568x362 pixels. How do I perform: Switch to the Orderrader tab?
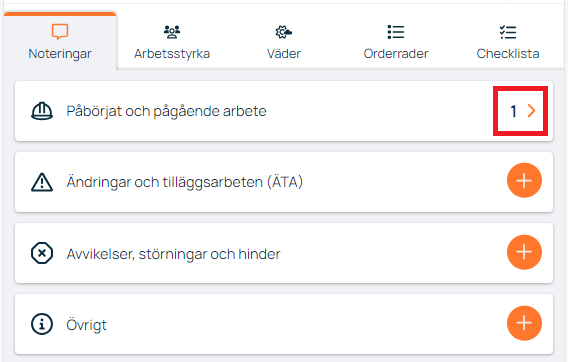[396, 41]
